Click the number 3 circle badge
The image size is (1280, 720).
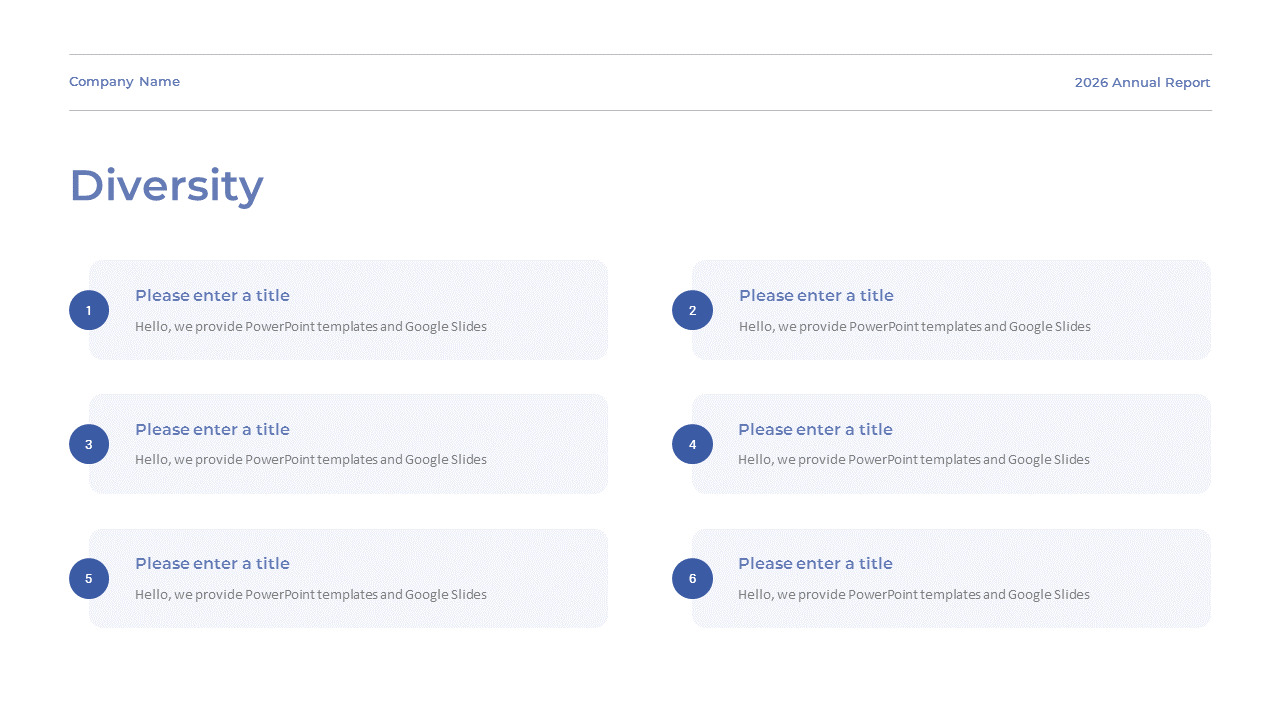89,444
